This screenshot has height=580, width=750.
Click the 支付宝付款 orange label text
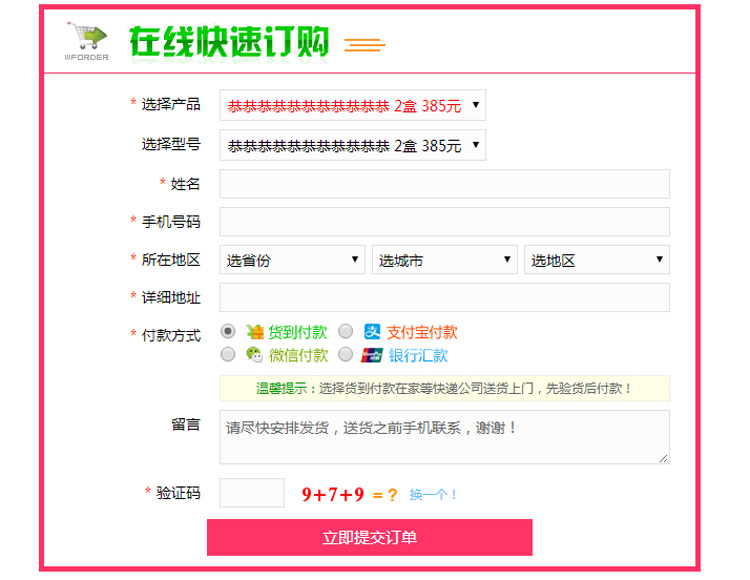[x=422, y=332]
